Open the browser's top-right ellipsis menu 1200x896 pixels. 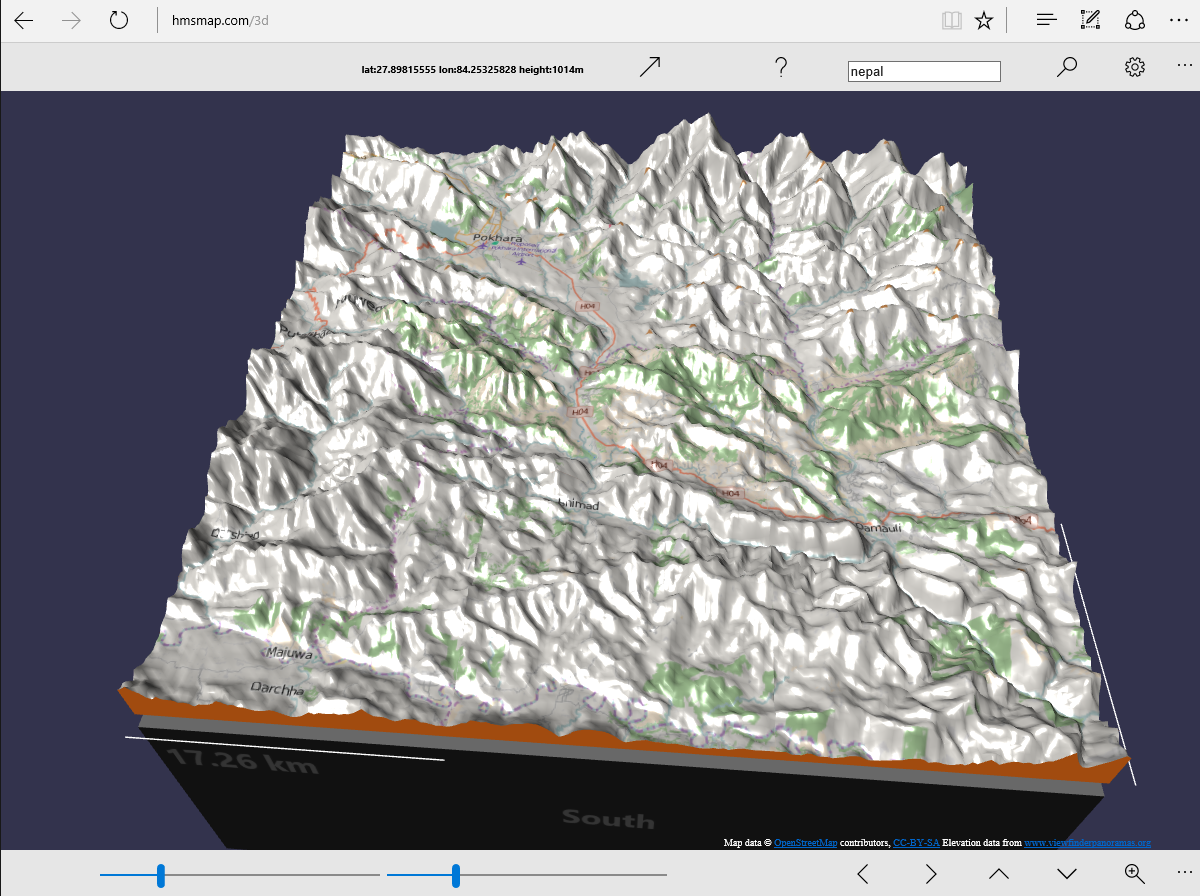pos(1178,20)
